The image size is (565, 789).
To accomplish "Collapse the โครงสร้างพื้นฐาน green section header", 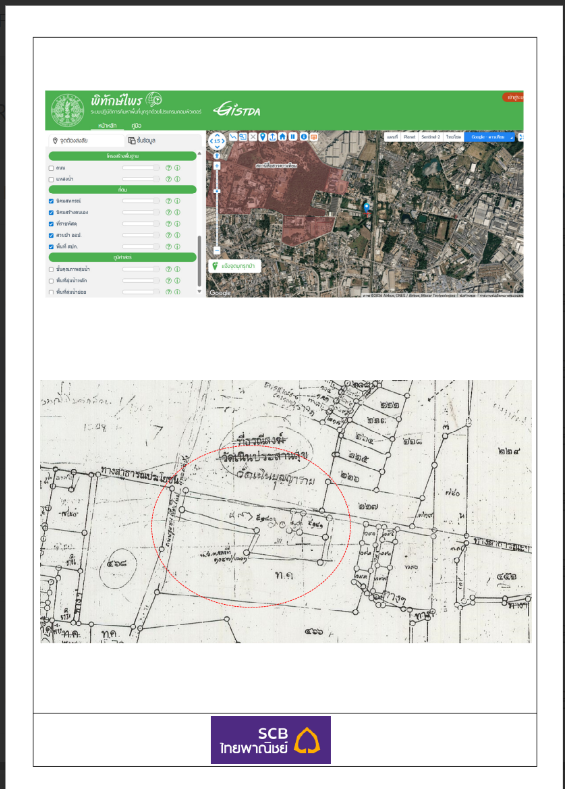I will (122, 156).
